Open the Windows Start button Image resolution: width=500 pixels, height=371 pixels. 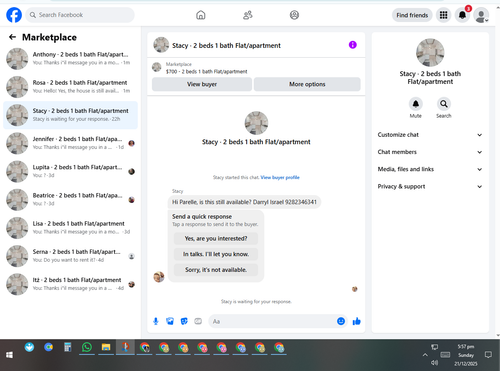(9, 355)
